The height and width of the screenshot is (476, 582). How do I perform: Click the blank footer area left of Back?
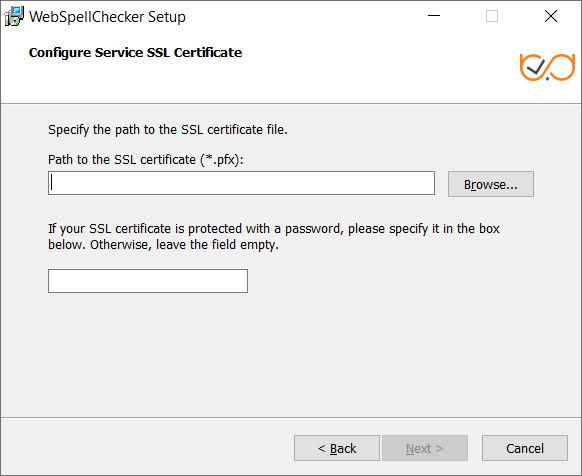coord(148,448)
